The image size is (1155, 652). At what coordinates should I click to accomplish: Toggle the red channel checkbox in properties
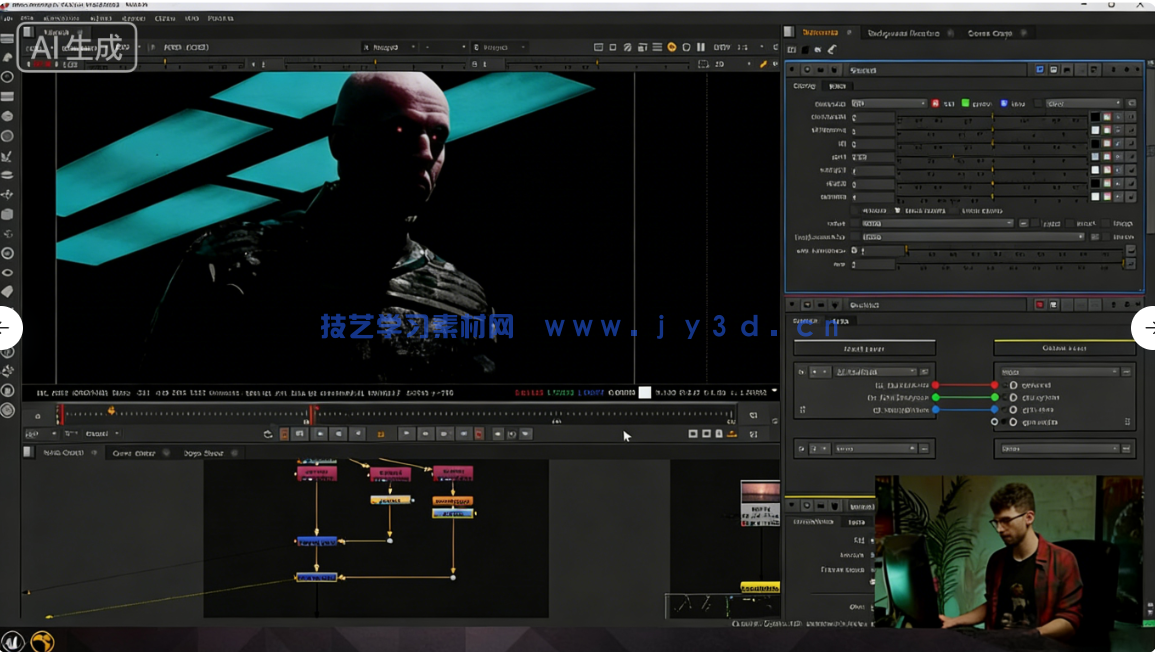click(x=936, y=103)
